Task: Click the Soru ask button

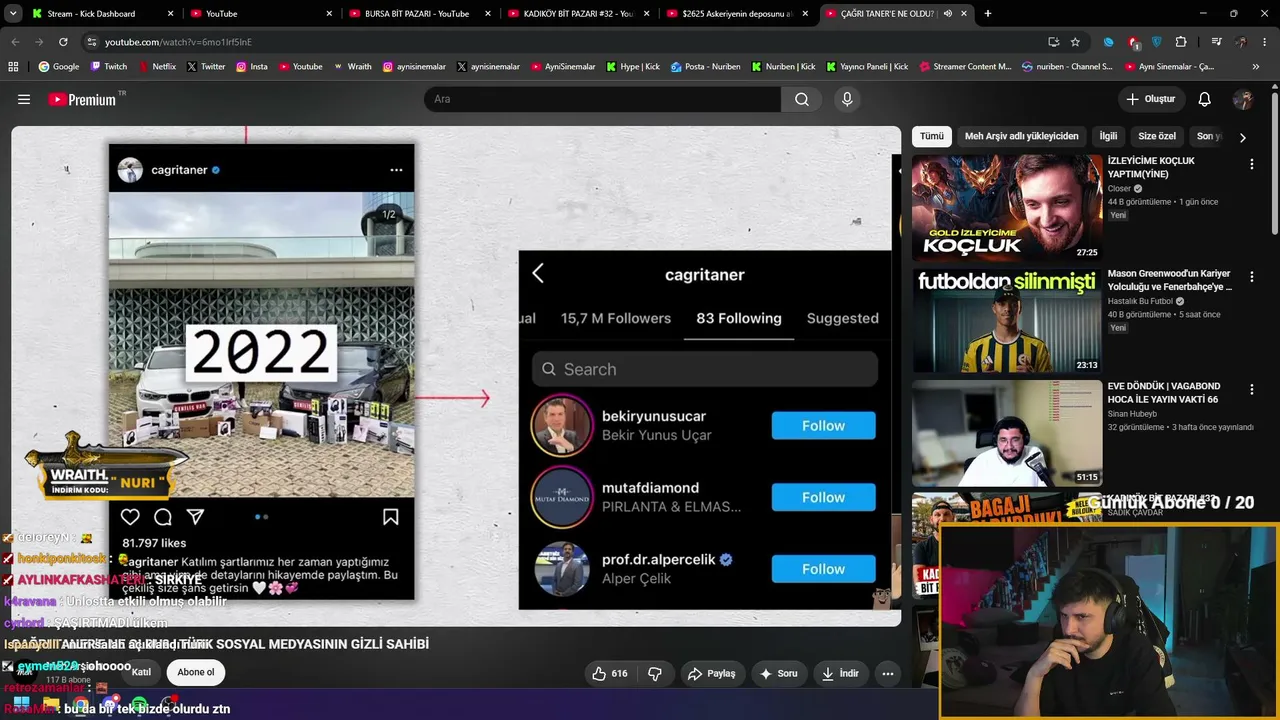Action: 779,674
